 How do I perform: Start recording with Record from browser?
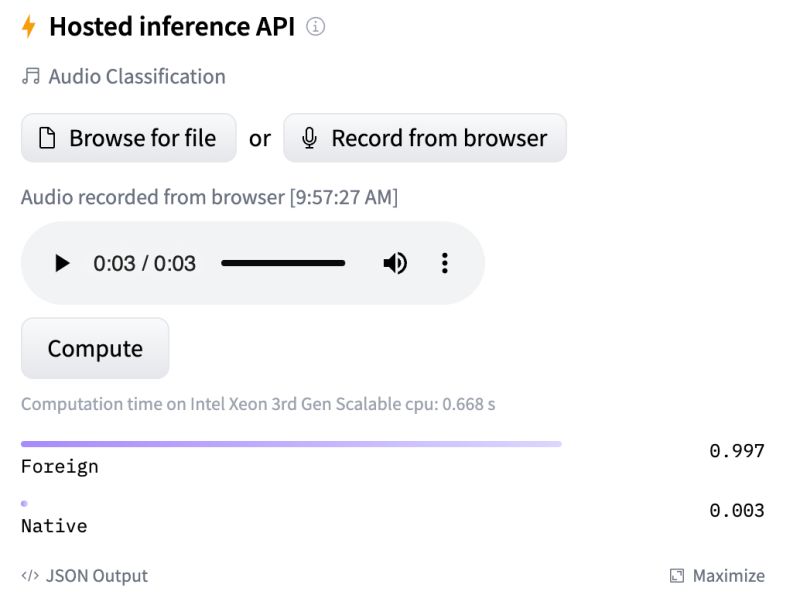click(424, 138)
